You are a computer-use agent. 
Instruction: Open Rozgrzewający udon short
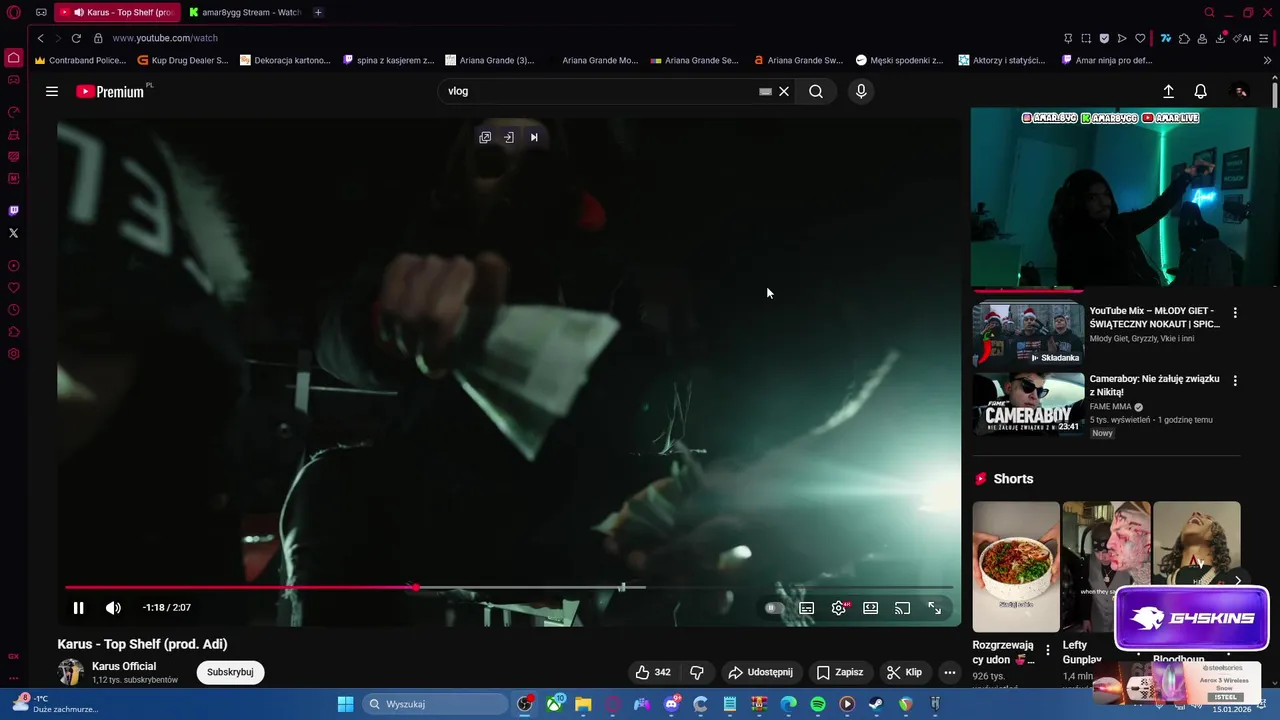[1016, 567]
